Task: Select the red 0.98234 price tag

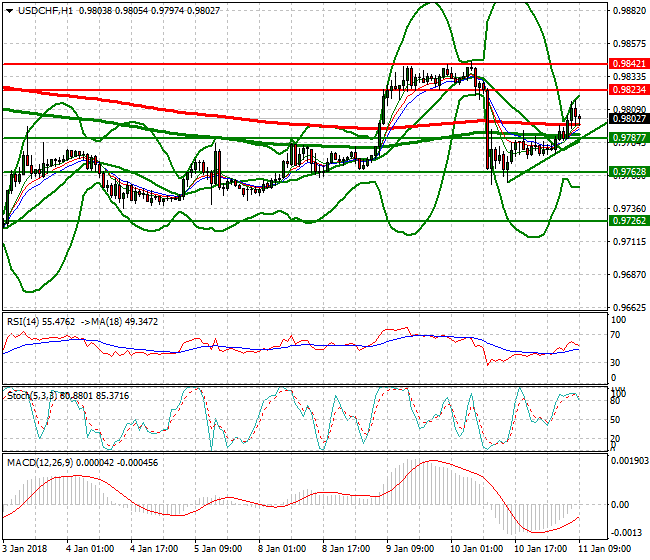Action: [x=628, y=89]
